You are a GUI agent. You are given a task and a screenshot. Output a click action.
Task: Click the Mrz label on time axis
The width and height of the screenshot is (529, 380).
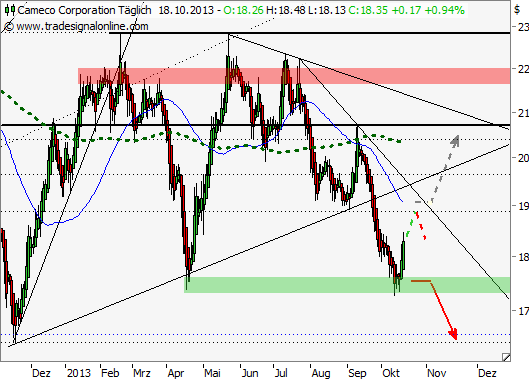click(142, 373)
